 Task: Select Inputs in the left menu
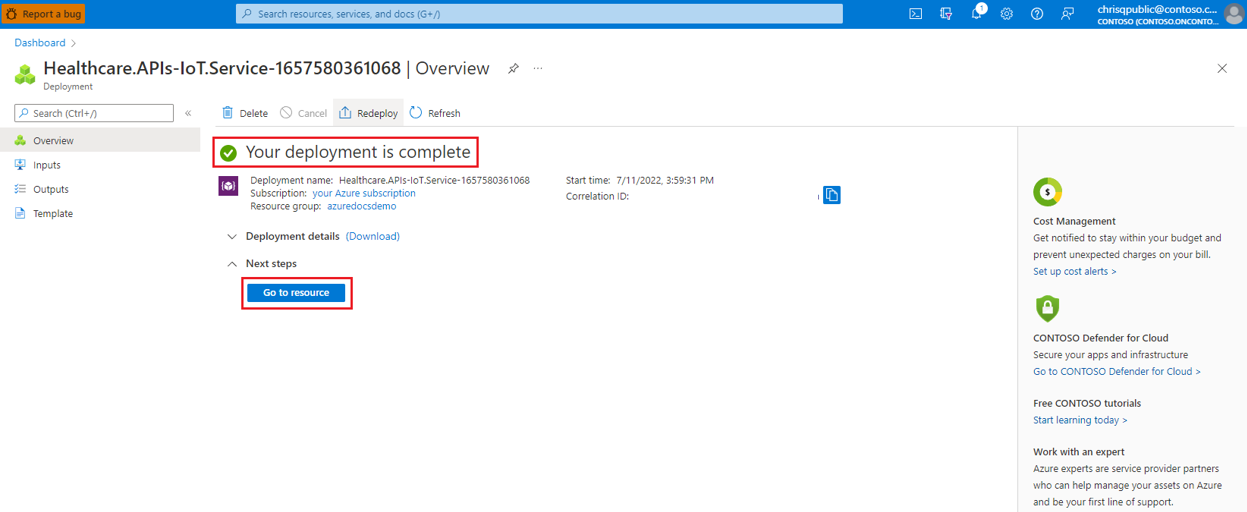click(x=47, y=165)
